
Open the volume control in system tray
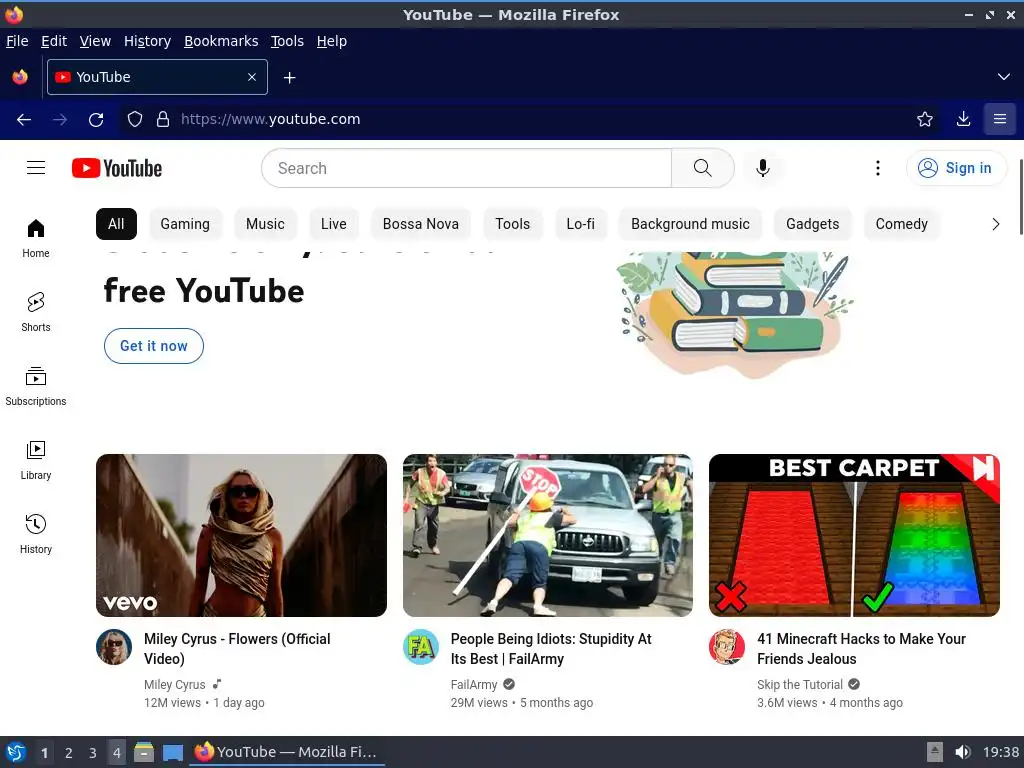[963, 752]
